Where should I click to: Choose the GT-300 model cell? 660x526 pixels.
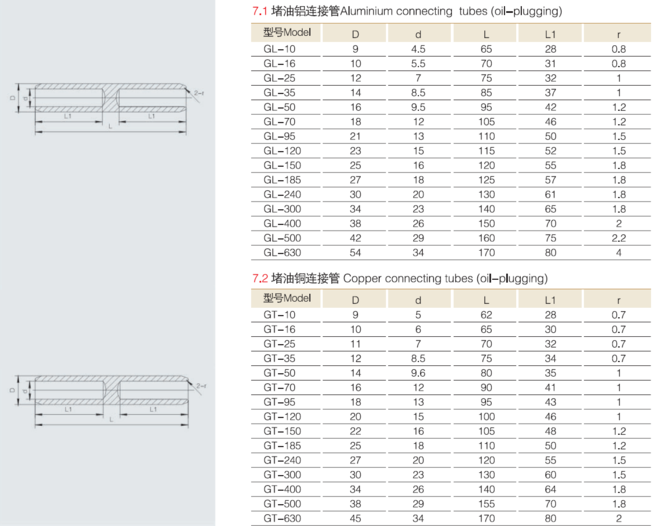coord(281,475)
